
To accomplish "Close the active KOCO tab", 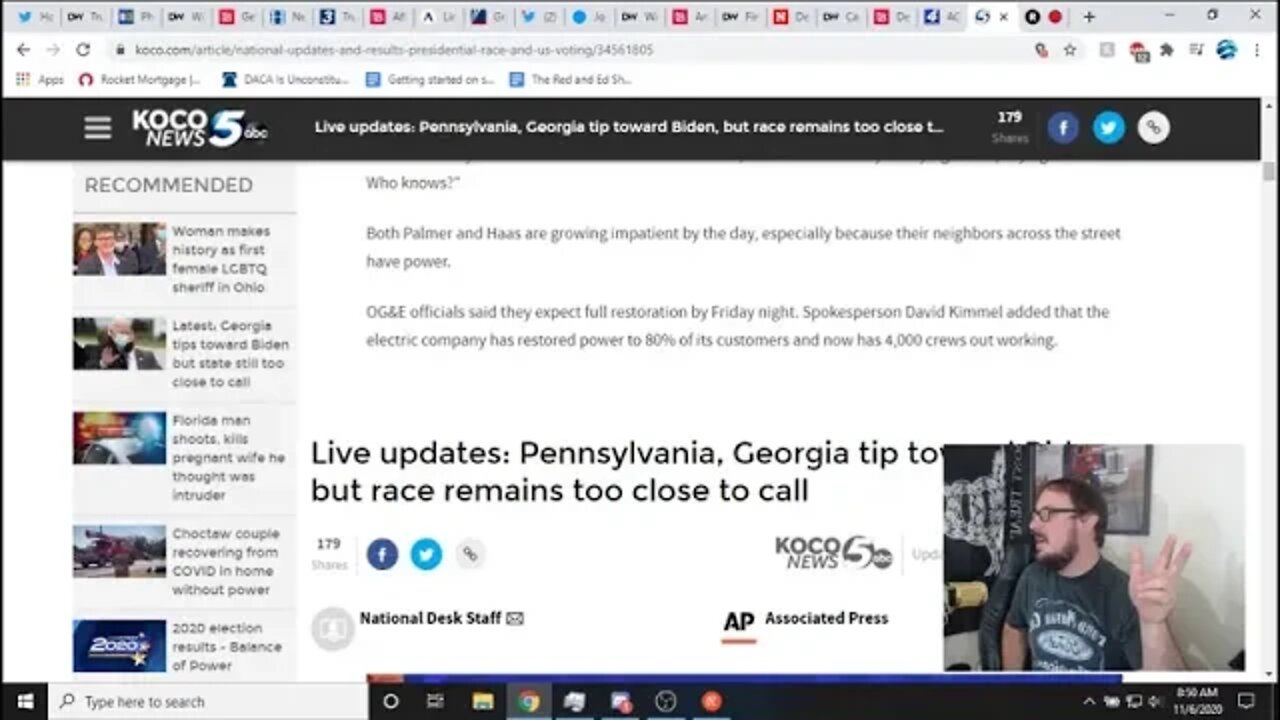I will pos(1004,17).
